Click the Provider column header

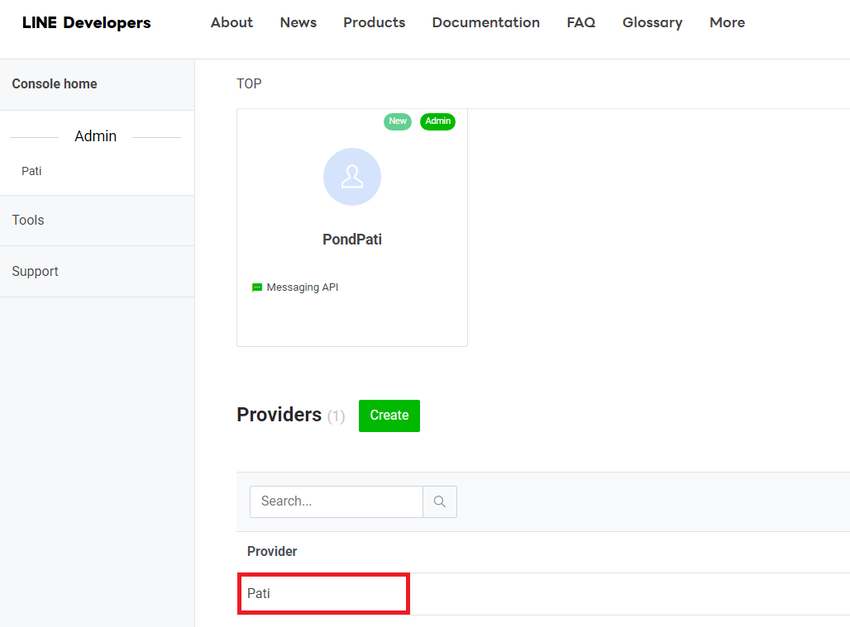[x=272, y=551]
